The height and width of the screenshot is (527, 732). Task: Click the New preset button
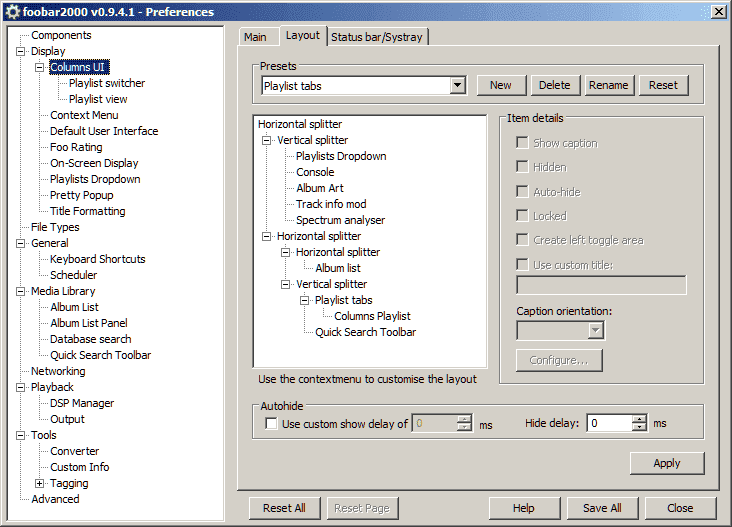(x=501, y=86)
